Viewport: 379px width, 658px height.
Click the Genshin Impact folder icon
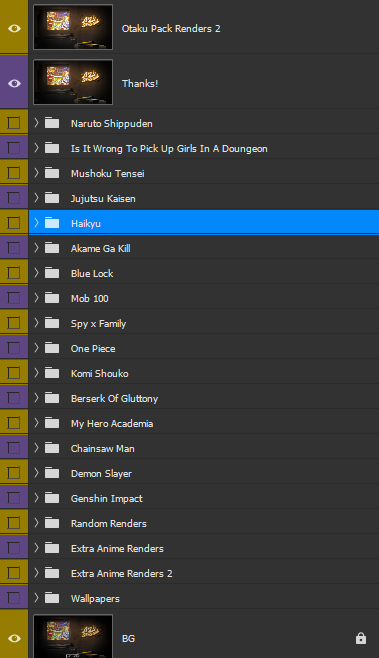tap(52, 498)
